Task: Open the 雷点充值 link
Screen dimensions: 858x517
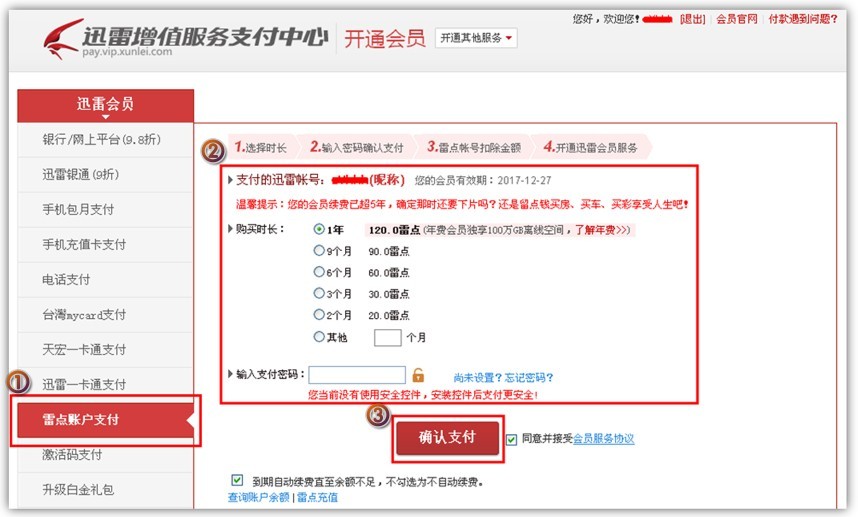Action: pyautogui.click(x=317, y=497)
